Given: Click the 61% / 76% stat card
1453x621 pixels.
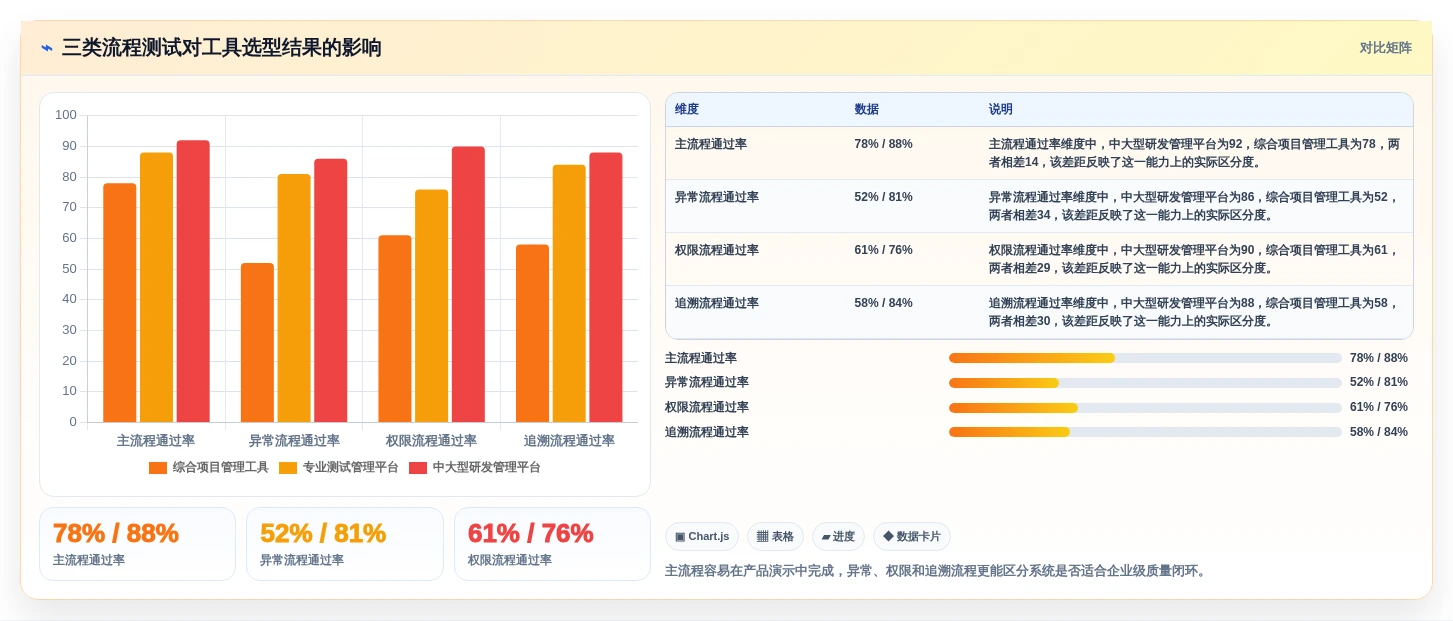Looking at the screenshot, I should (x=552, y=544).
